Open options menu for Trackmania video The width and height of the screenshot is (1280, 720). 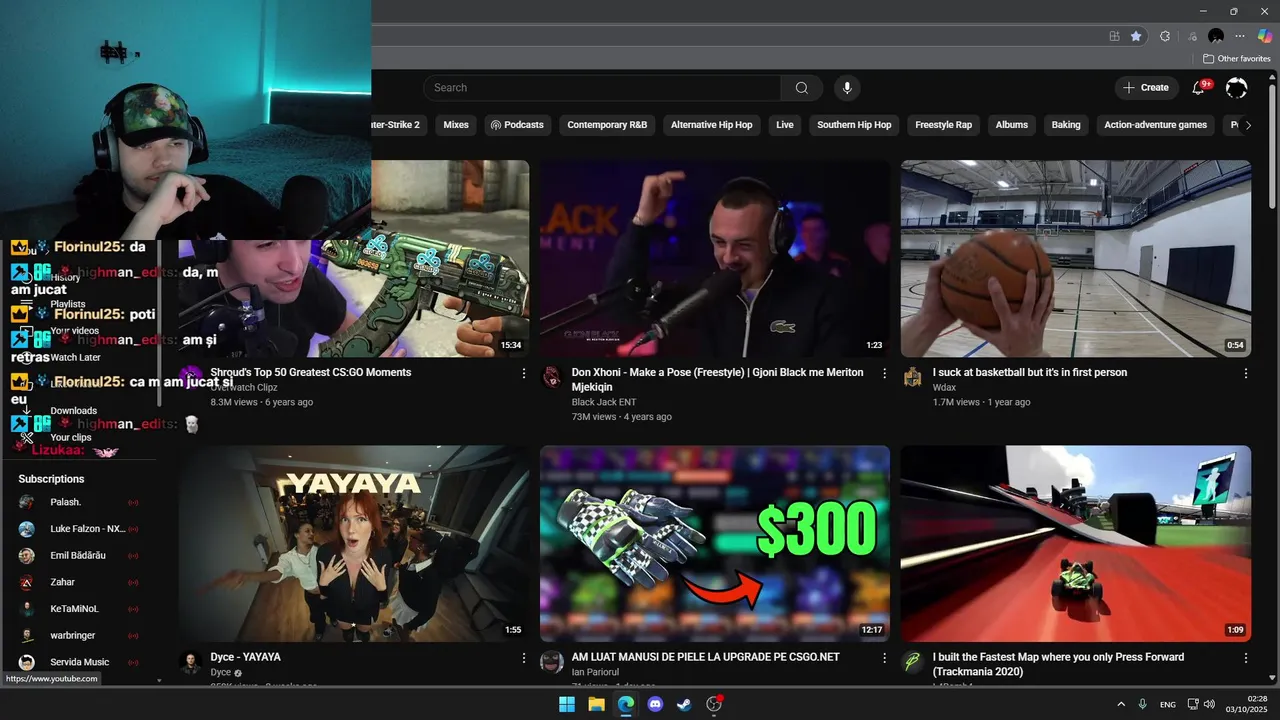pyautogui.click(x=1246, y=658)
